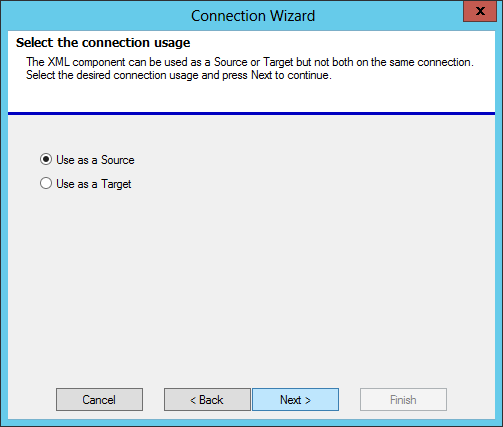The image size is (503, 427).
Task: Click the blue separator line under the header
Action: [x=251, y=114]
